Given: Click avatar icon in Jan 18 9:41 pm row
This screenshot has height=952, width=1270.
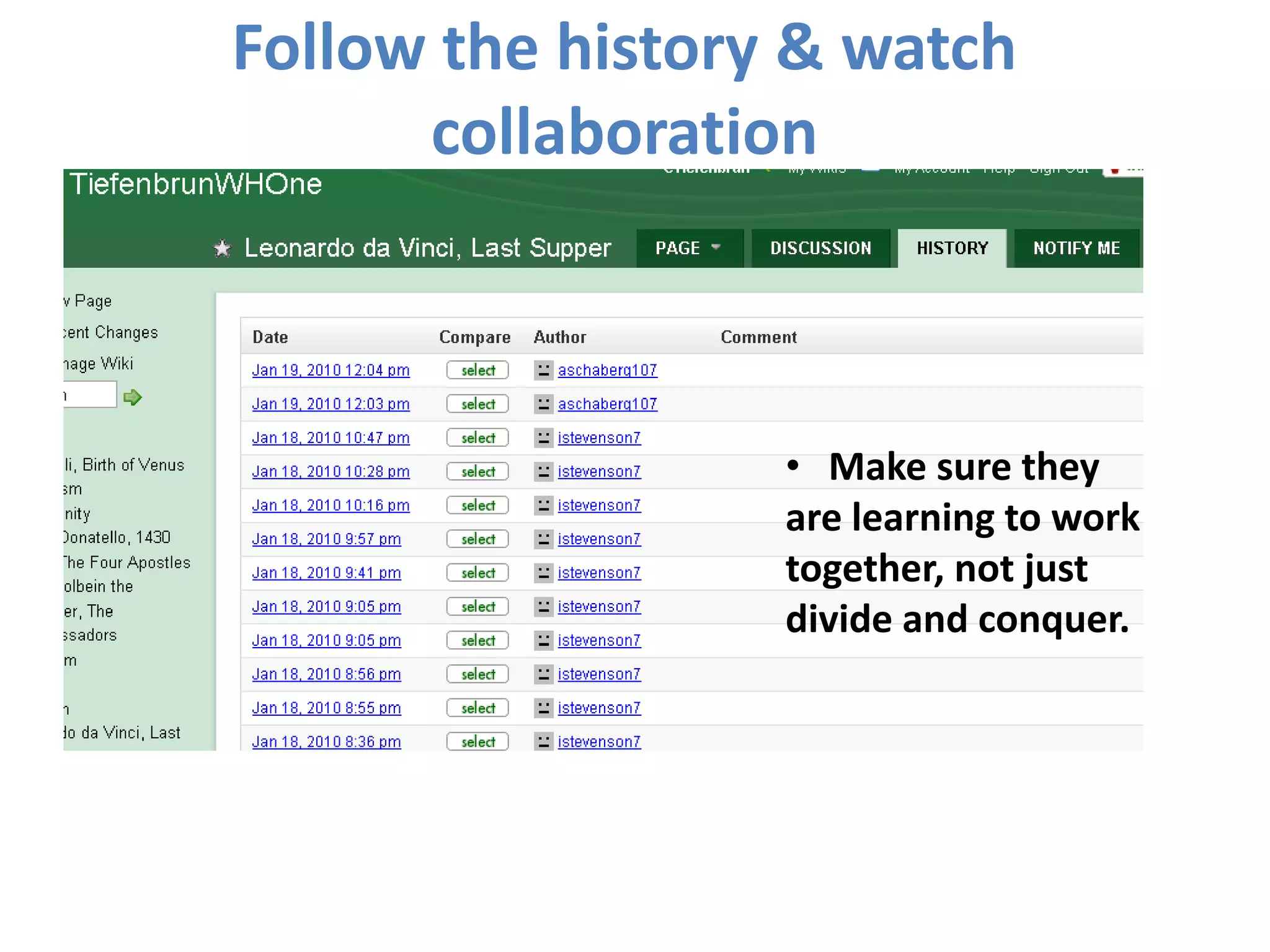Looking at the screenshot, I should [x=543, y=573].
